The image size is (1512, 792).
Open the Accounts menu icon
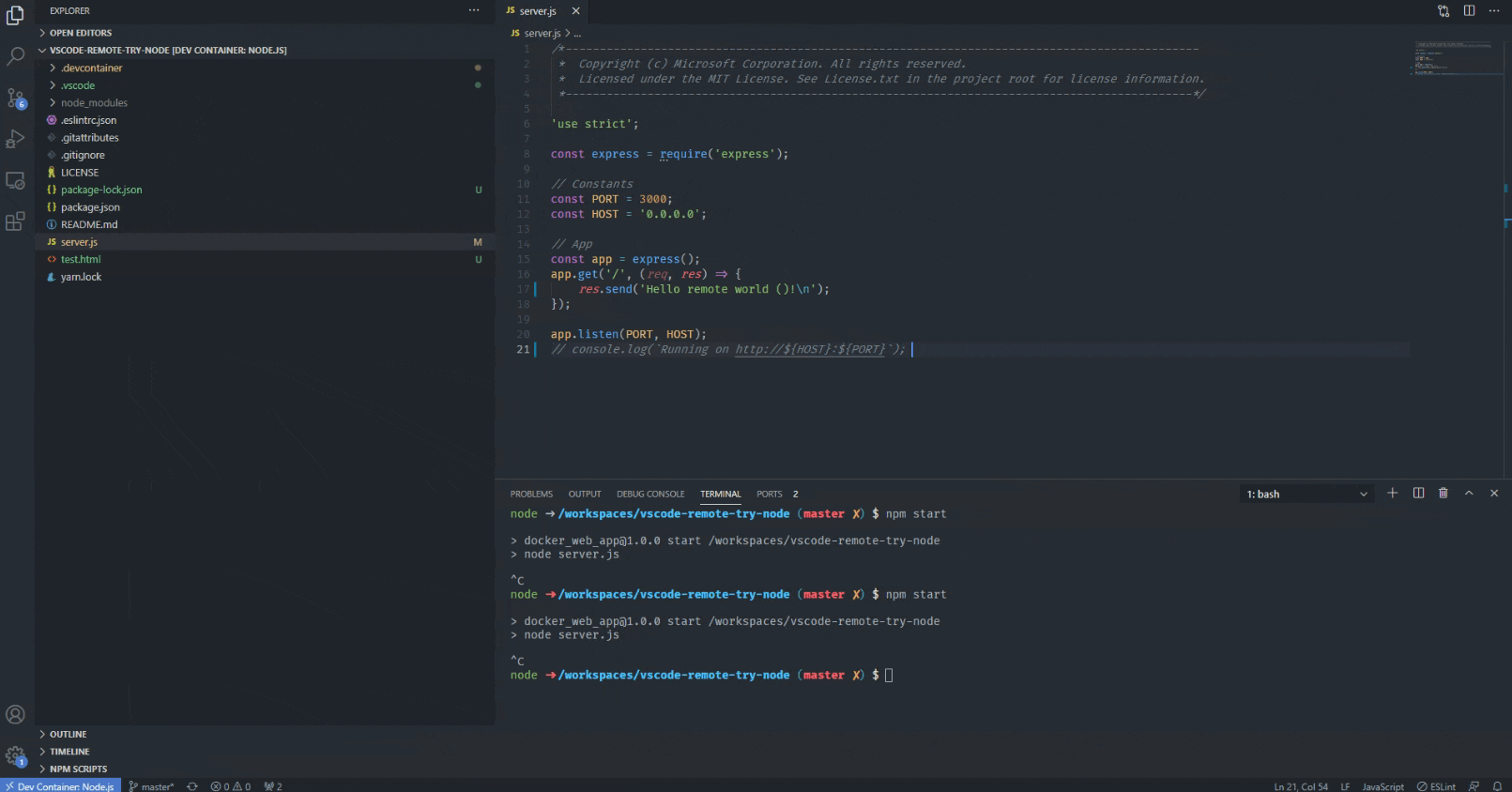(x=15, y=714)
